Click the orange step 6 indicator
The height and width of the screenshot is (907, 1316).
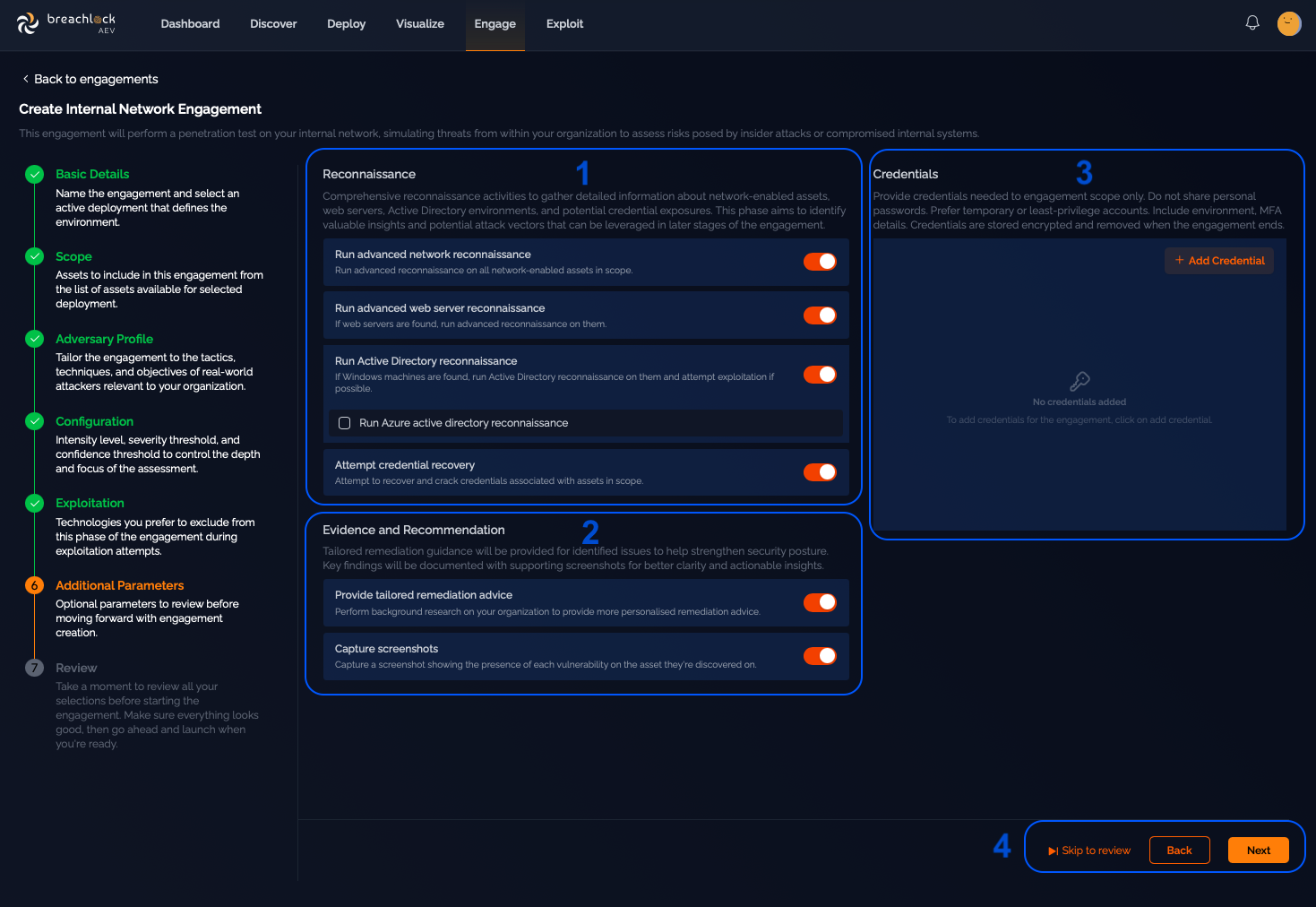coord(35,585)
